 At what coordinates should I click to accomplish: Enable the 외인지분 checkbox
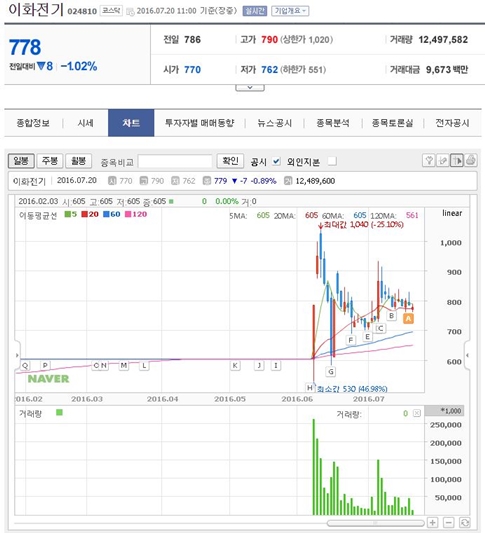point(332,161)
